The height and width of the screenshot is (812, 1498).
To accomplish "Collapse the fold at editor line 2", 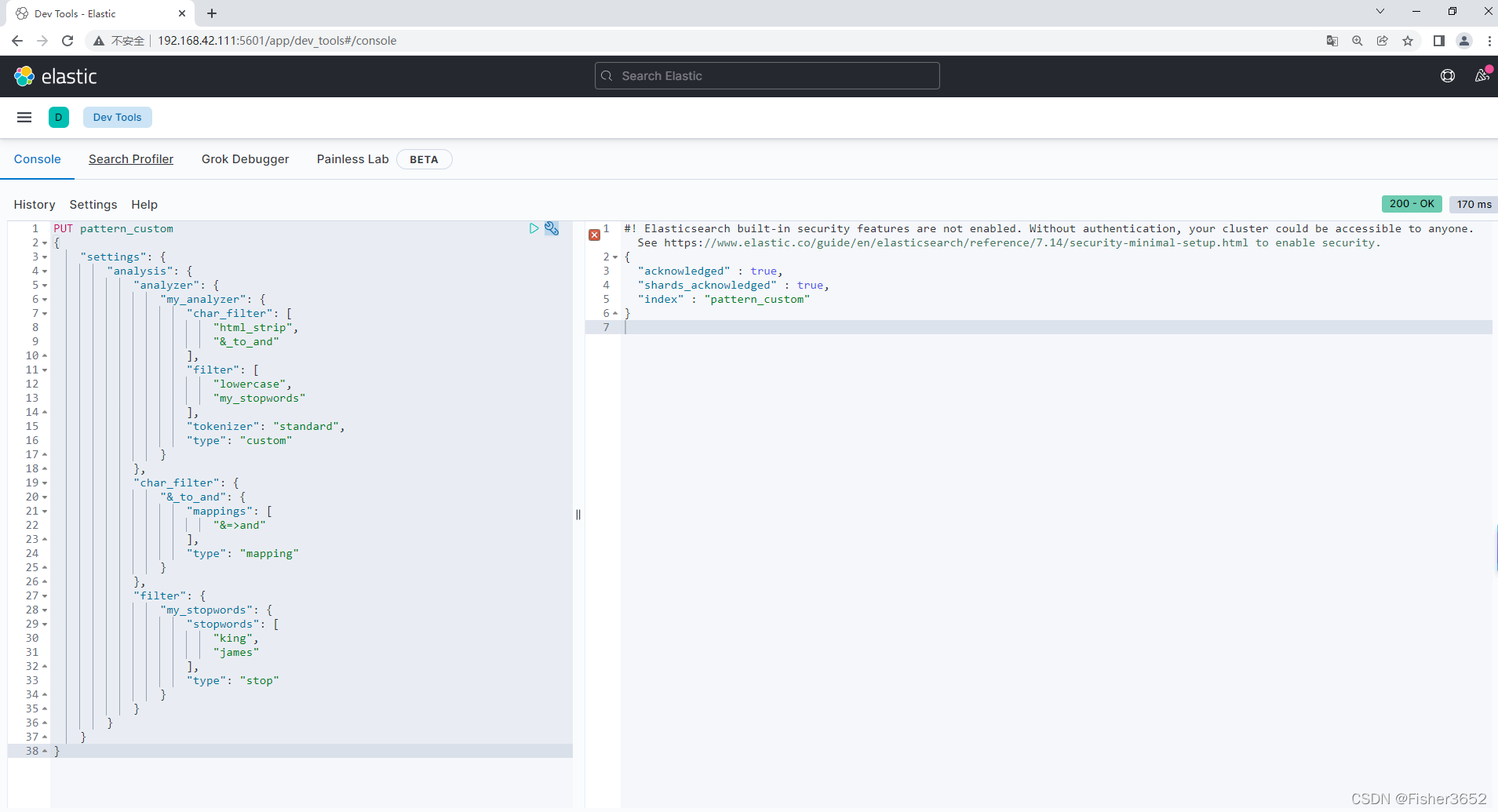I will pos(45,243).
